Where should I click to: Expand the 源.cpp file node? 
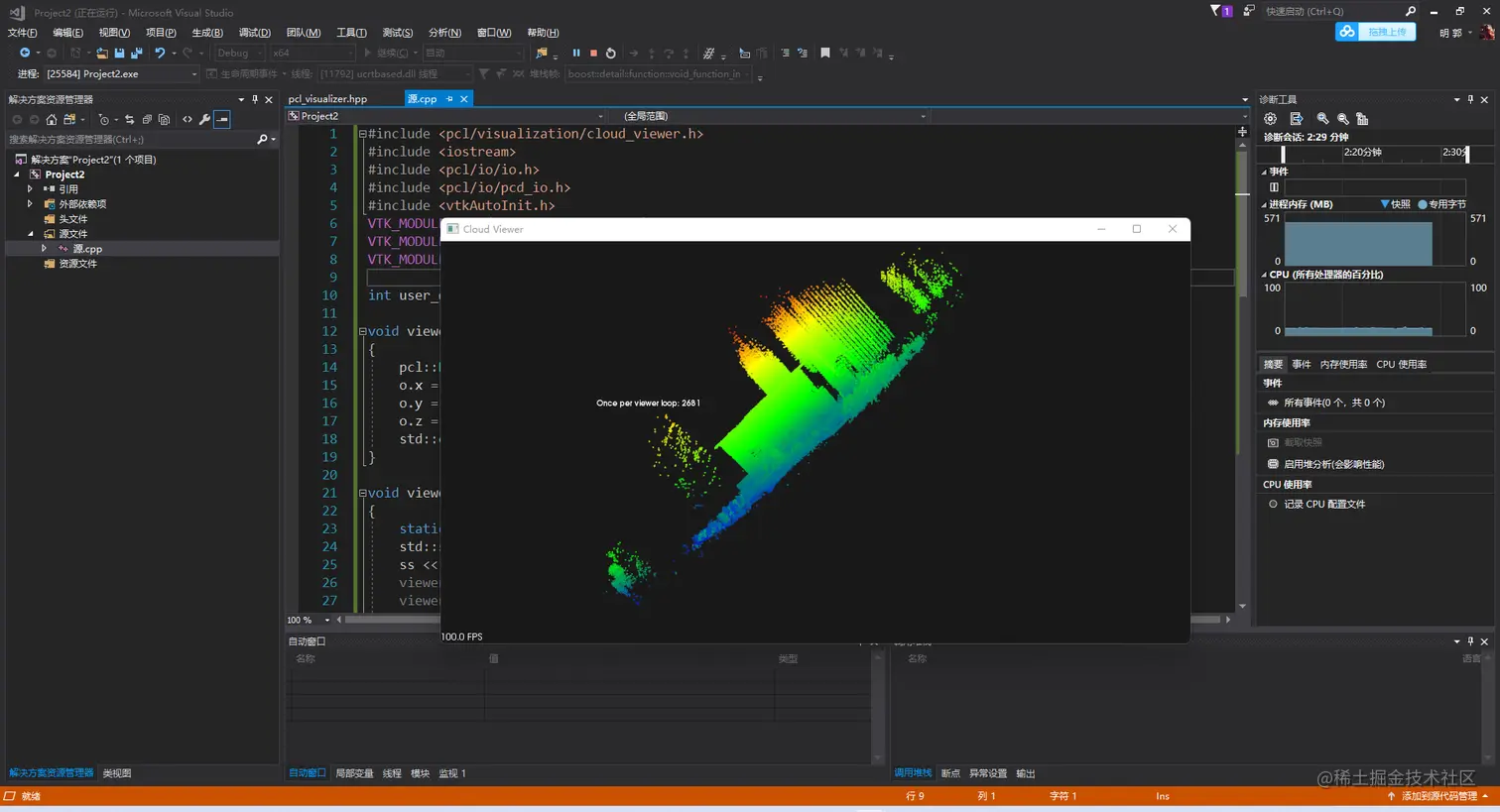[x=44, y=249]
